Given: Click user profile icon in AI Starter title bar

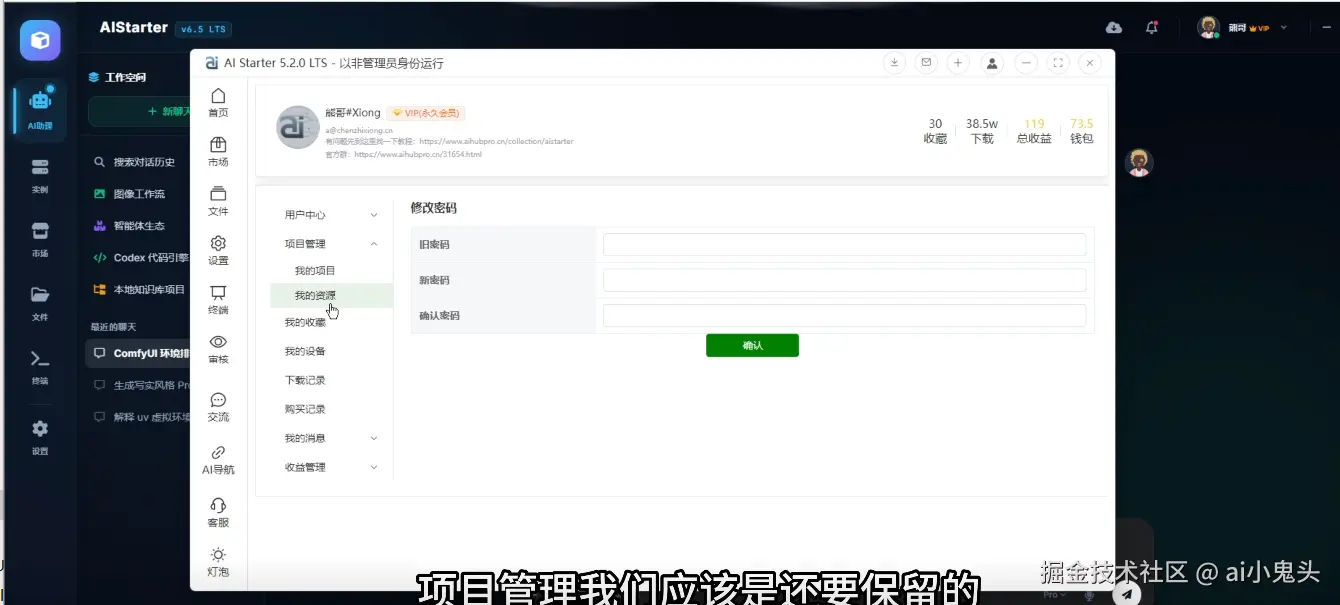Looking at the screenshot, I should pos(992,63).
